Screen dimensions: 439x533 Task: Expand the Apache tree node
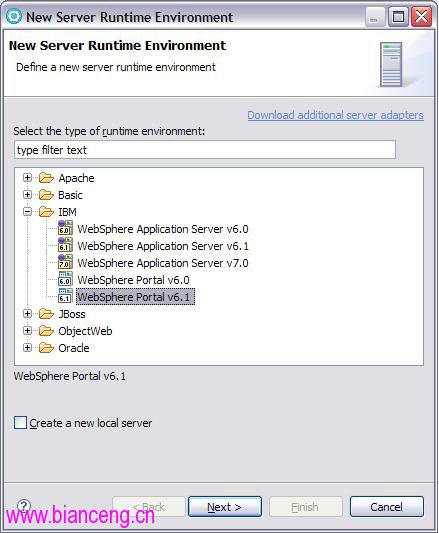[x=27, y=177]
